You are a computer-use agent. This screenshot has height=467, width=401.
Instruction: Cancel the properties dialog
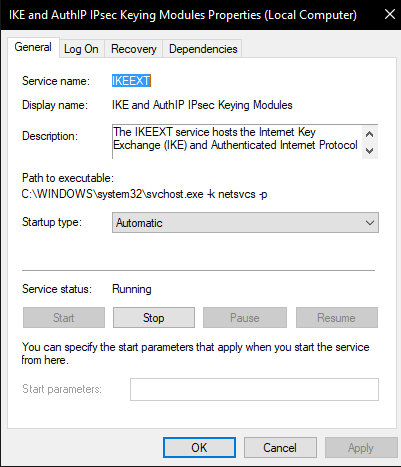pyautogui.click(x=280, y=448)
